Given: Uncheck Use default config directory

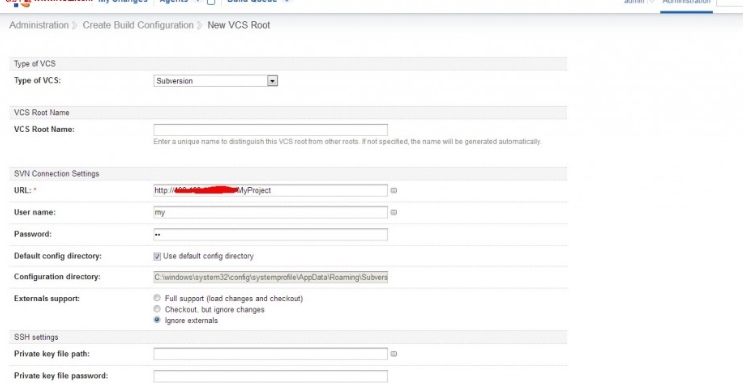Looking at the screenshot, I should (157, 256).
